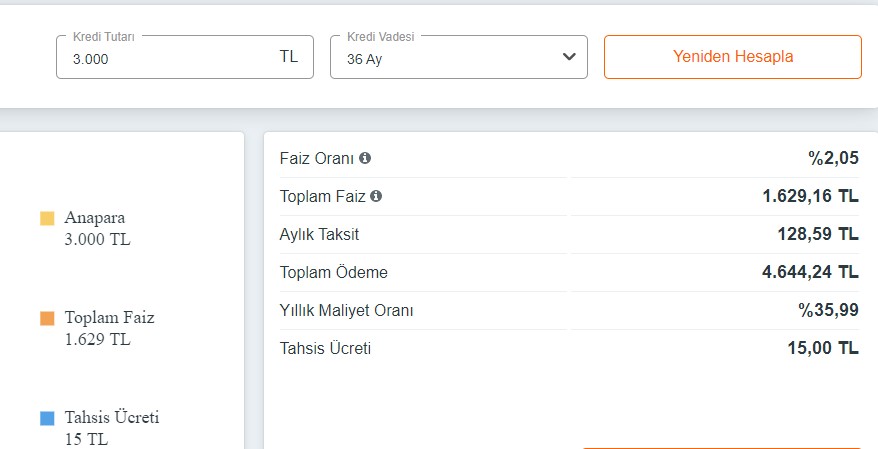878x449 pixels.
Task: Click the Yıllık Maliyet Oranı row label
Action: click(x=346, y=310)
